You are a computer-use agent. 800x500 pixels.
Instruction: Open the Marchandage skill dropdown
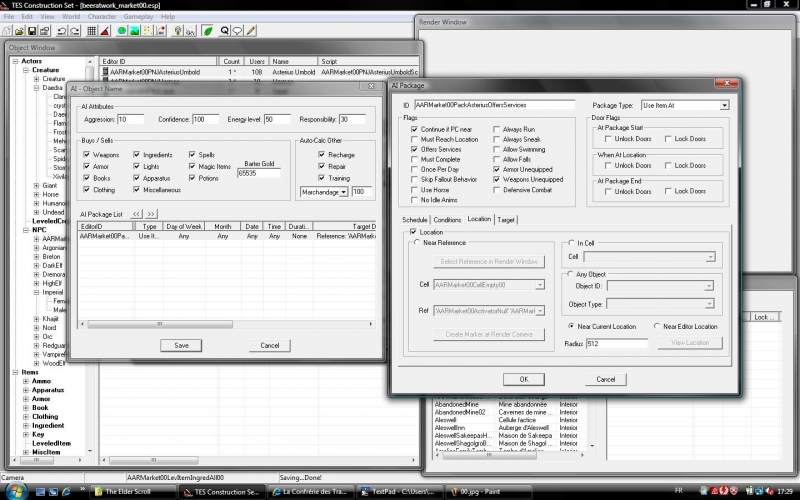(x=344, y=192)
